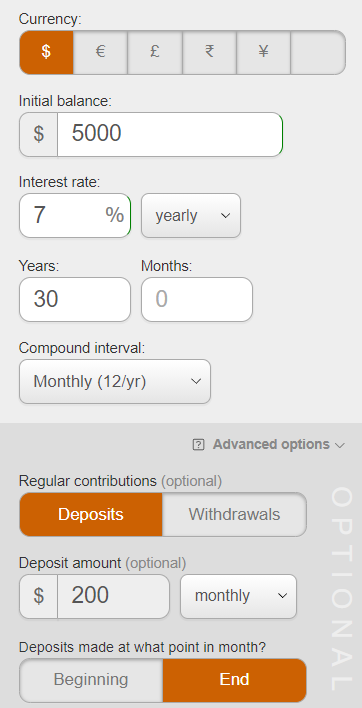Select the euro currency symbol
The image size is (362, 708).
pyautogui.click(x=100, y=52)
